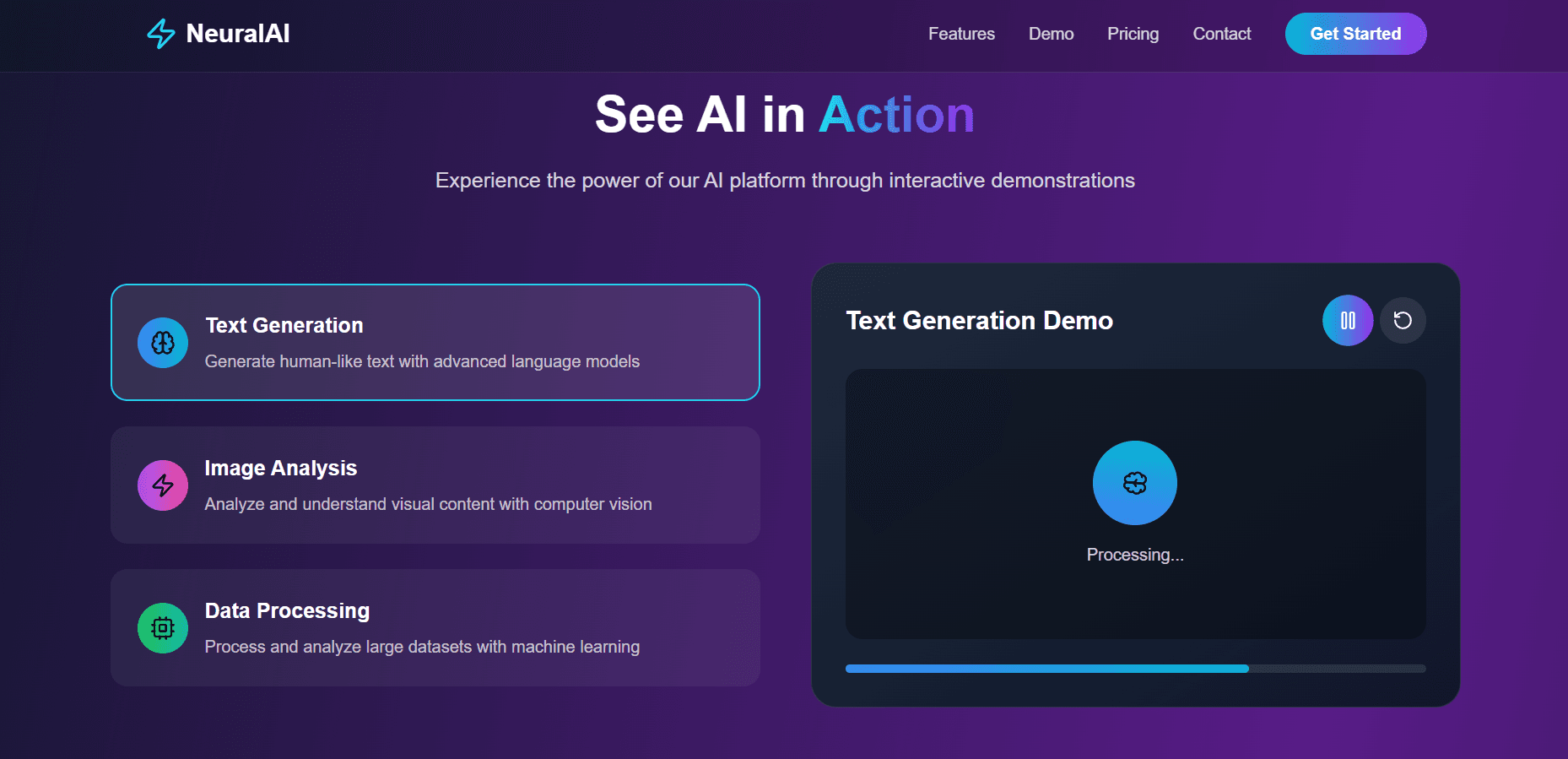Click 'Experience the power of our AI platform' subtitle

click(785, 181)
